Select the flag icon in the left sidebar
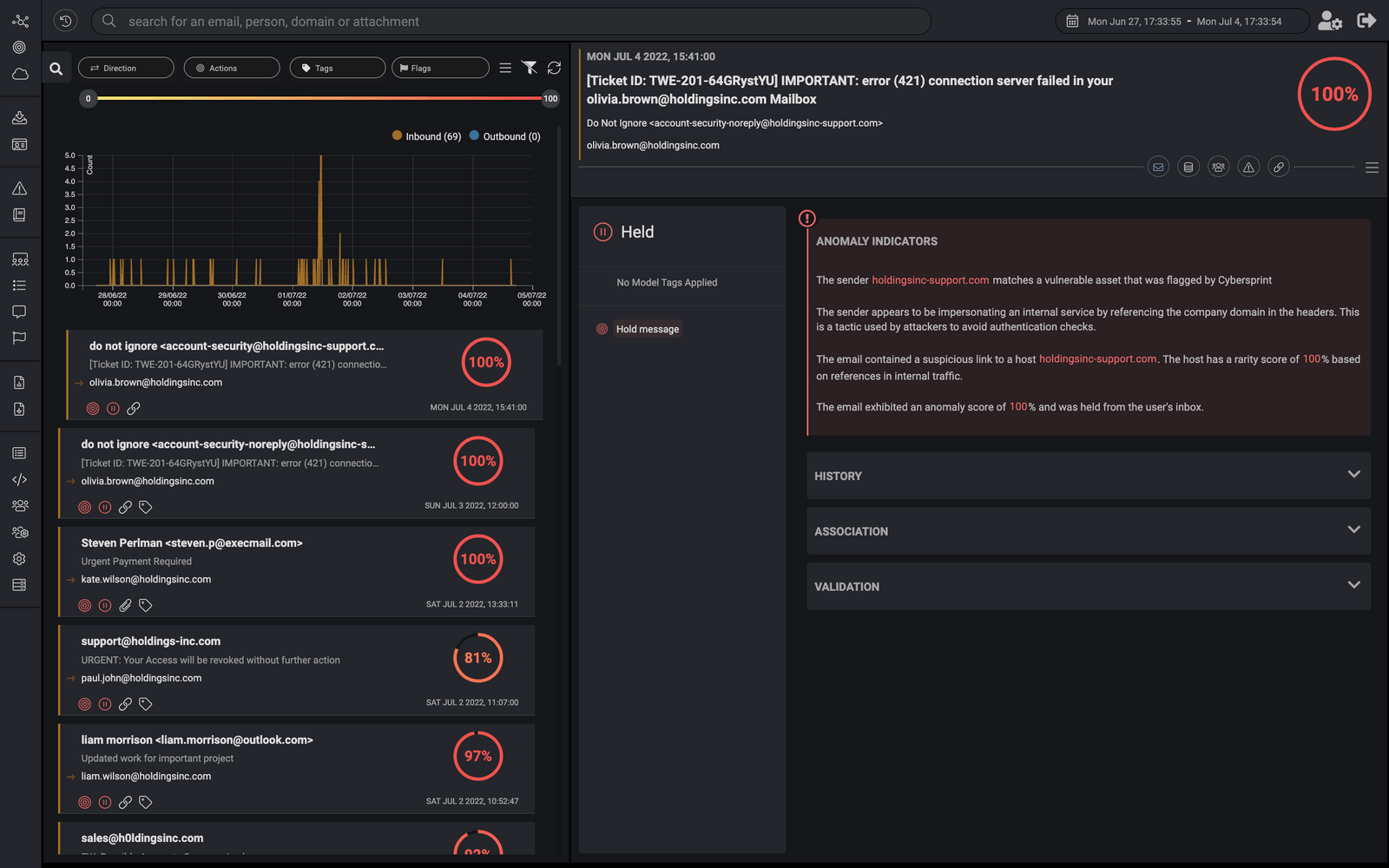 tap(19, 338)
